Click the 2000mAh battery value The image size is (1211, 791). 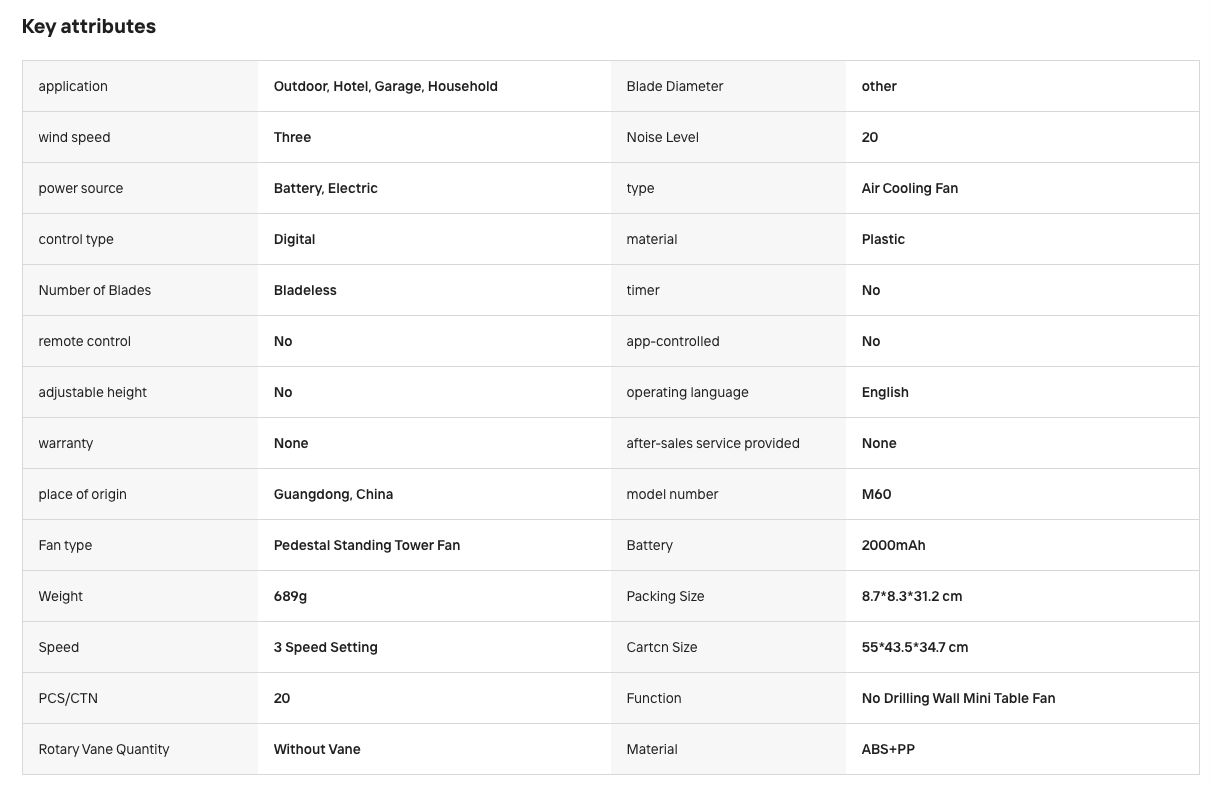[x=894, y=545]
